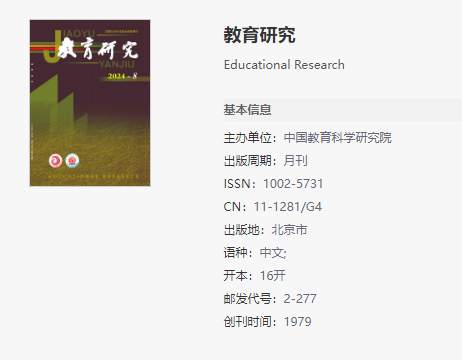Click the language value 中文
462x360 pixels.
272,253
